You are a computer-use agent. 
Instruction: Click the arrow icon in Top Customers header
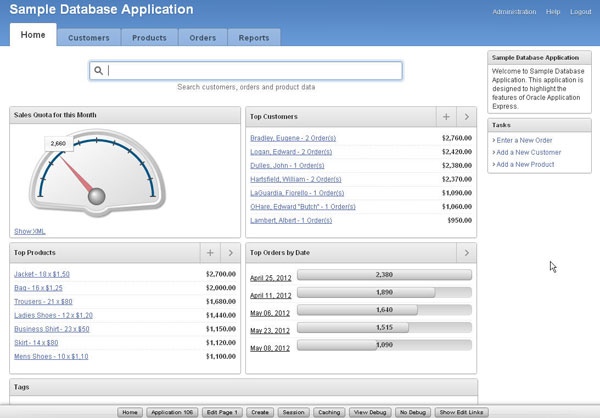(x=467, y=116)
